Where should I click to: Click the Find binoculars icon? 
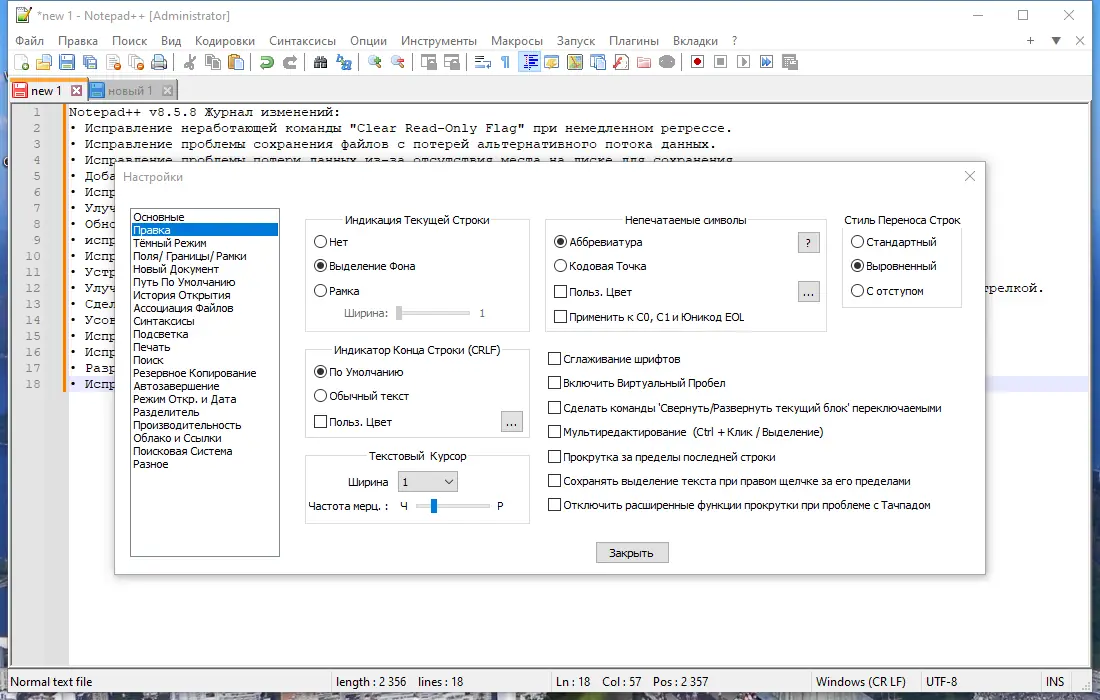coord(321,62)
